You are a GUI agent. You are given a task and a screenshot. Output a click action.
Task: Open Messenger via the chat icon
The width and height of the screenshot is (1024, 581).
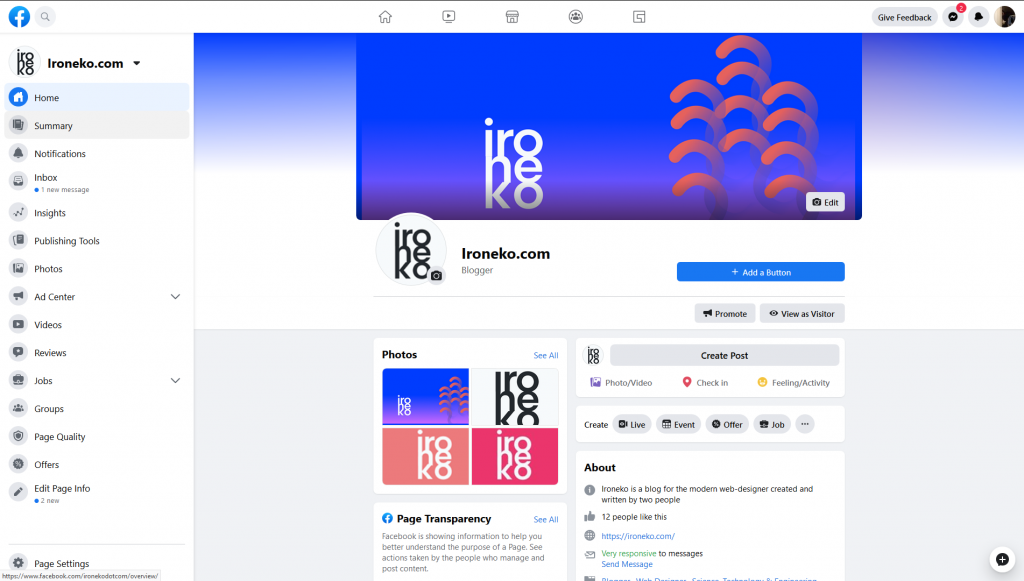(952, 16)
